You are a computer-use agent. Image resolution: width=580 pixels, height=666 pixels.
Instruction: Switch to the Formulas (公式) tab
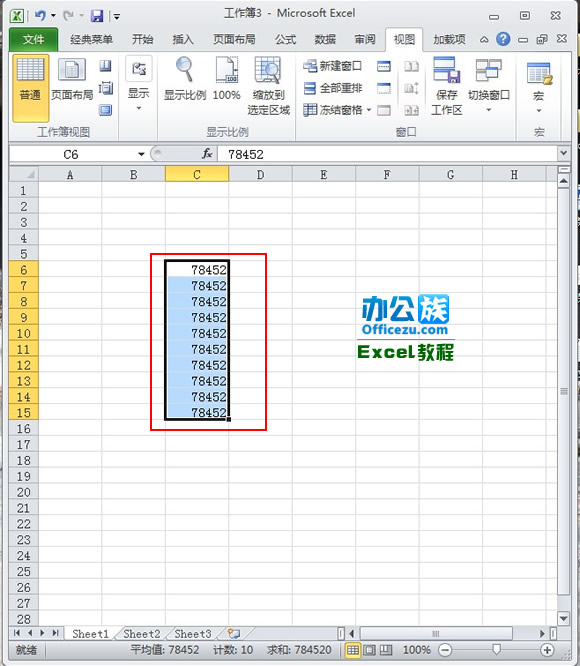(285, 40)
